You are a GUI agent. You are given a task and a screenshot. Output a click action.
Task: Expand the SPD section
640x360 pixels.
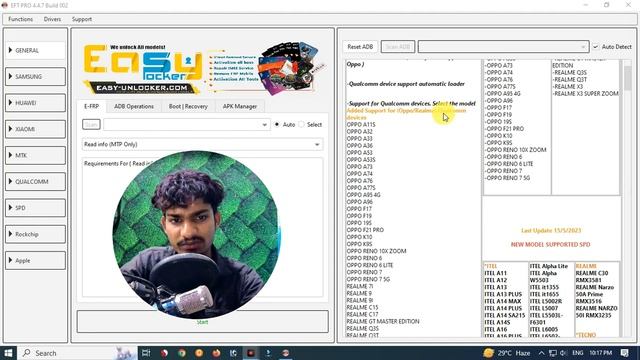point(35,208)
